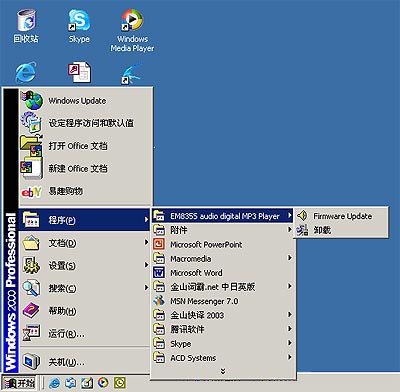
Task: Select 文档(D) in the Start menu
Action: point(84,243)
